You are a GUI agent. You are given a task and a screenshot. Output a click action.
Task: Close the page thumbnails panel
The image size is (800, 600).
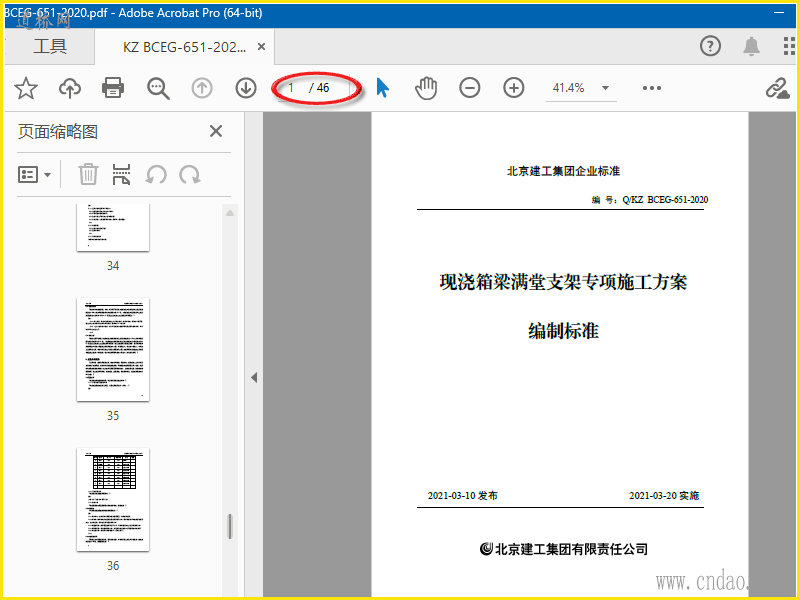pos(216,131)
